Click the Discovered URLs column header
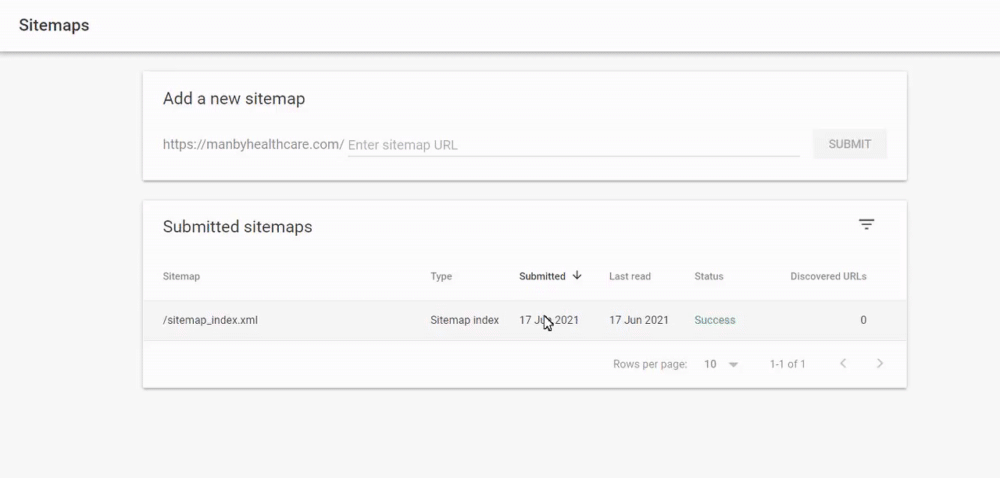The image size is (1000, 478). (828, 277)
